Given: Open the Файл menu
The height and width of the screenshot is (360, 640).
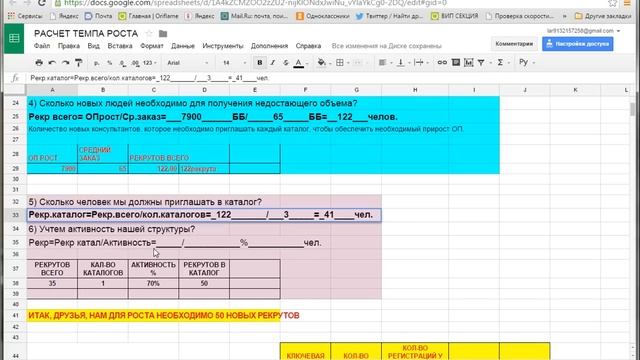Looking at the screenshot, I should point(42,46).
